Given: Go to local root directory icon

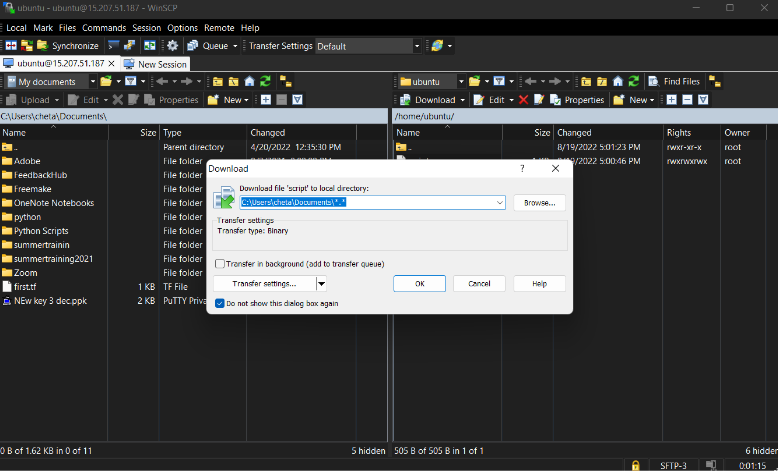Looking at the screenshot, I should (234, 81).
